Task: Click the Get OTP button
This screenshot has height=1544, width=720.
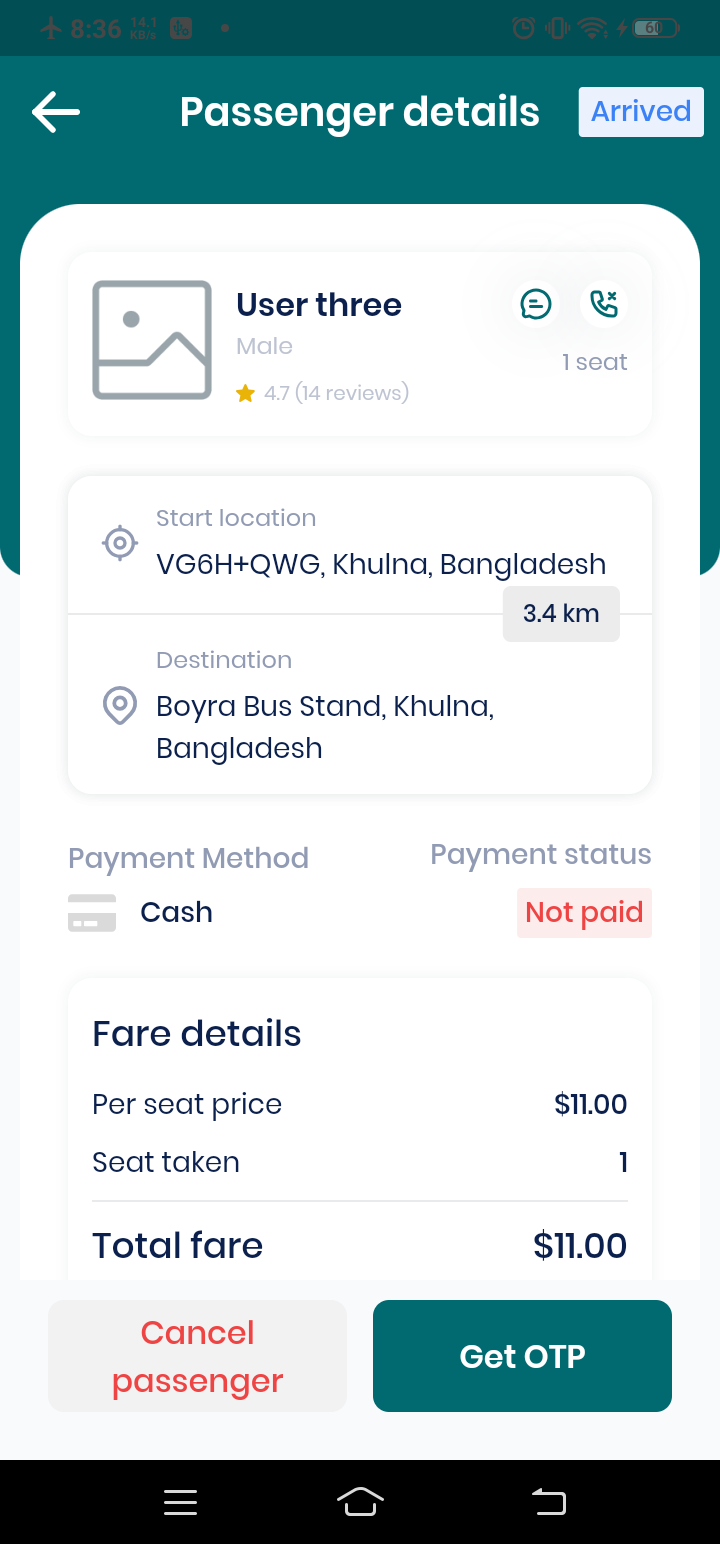Action: coord(522,1356)
